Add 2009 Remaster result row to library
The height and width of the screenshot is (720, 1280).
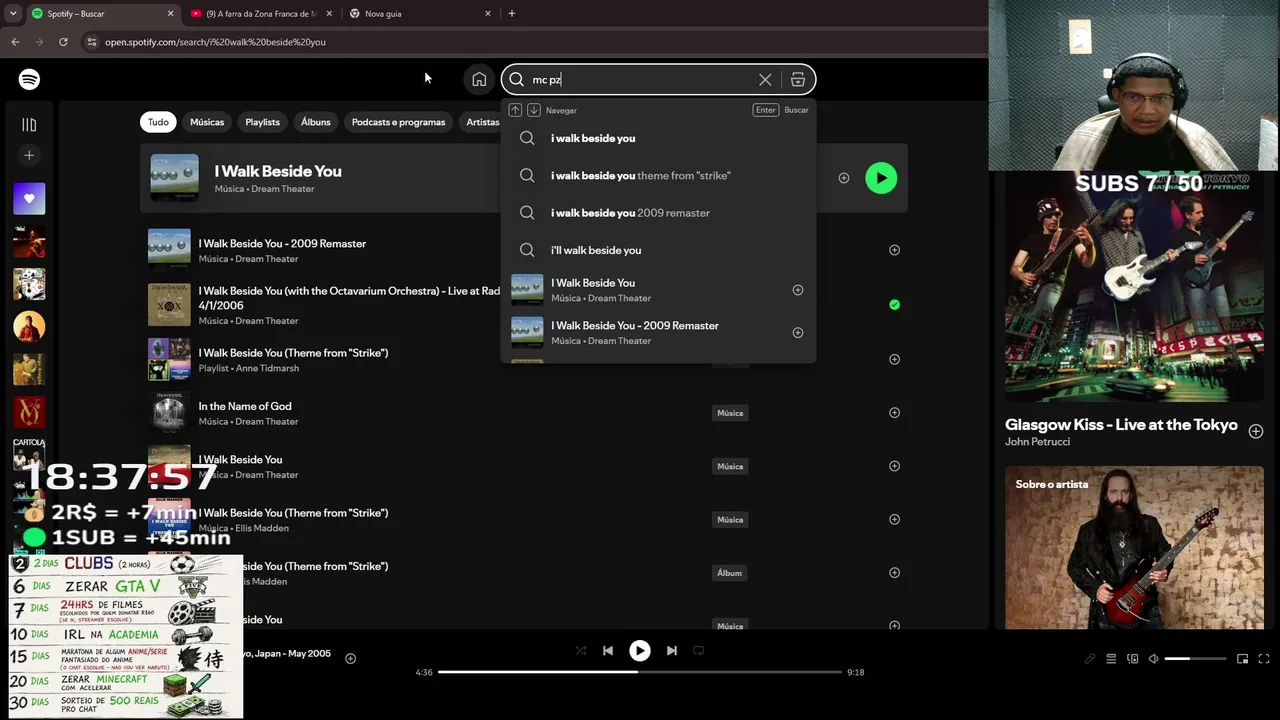tap(894, 250)
